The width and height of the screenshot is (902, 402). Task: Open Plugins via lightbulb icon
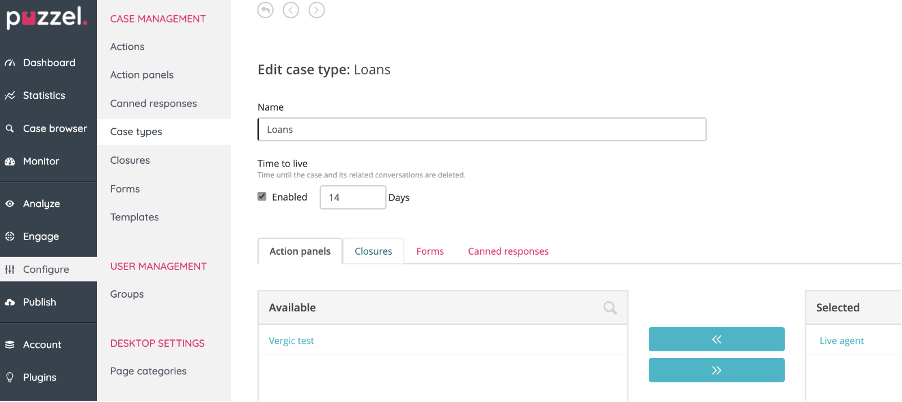(10, 378)
